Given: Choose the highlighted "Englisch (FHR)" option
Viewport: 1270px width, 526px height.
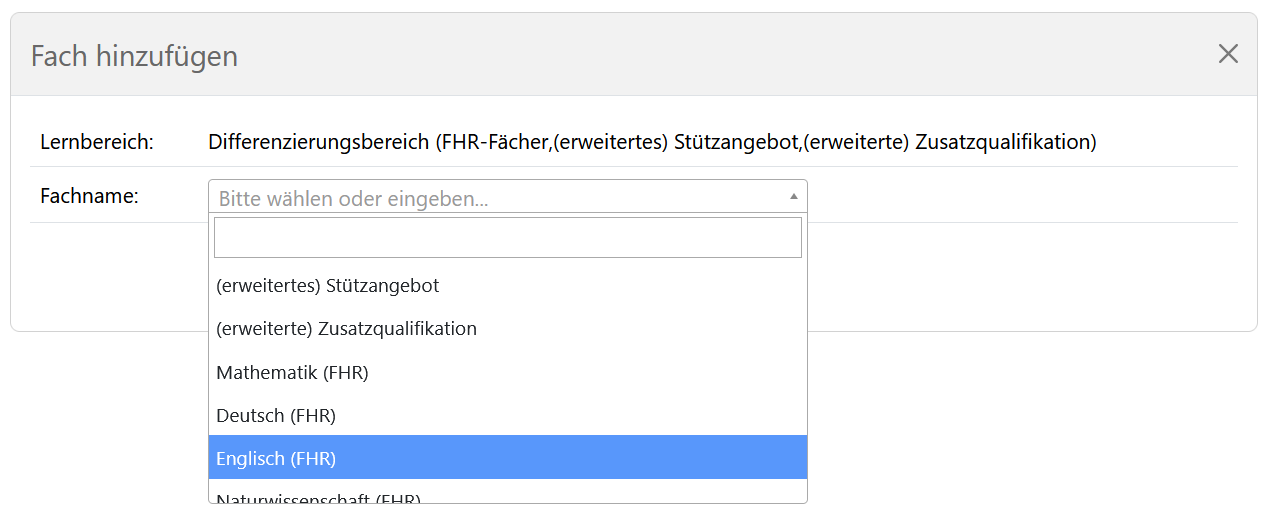Looking at the screenshot, I should click(x=276, y=459).
